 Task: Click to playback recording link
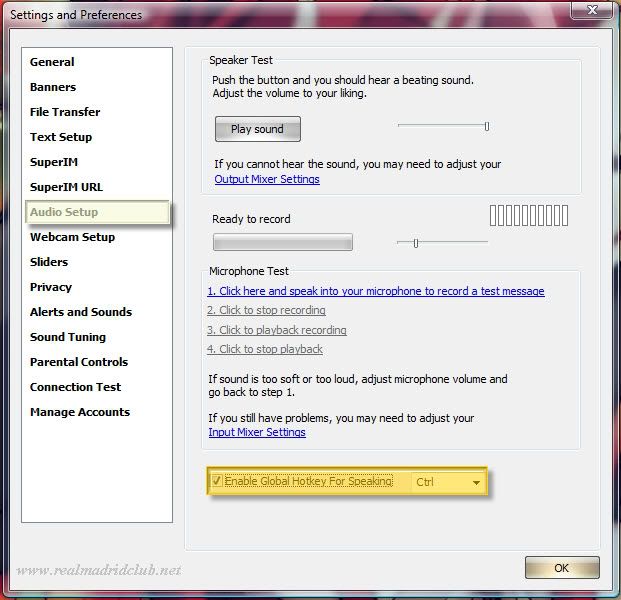276,330
